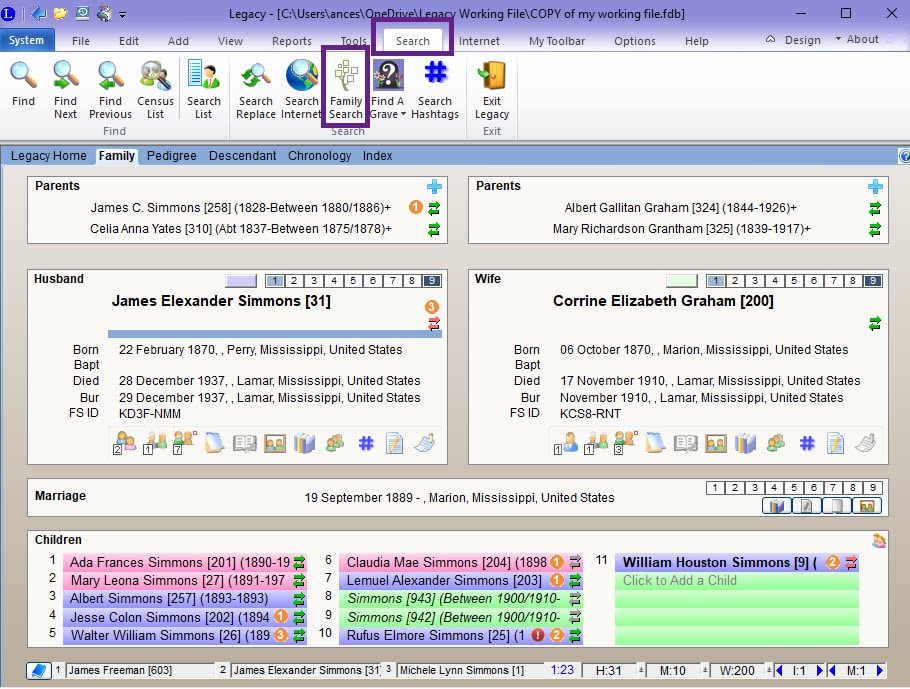Screen dimensions: 910x689
Task: Toggle wife's tag number 1
Action: [716, 281]
